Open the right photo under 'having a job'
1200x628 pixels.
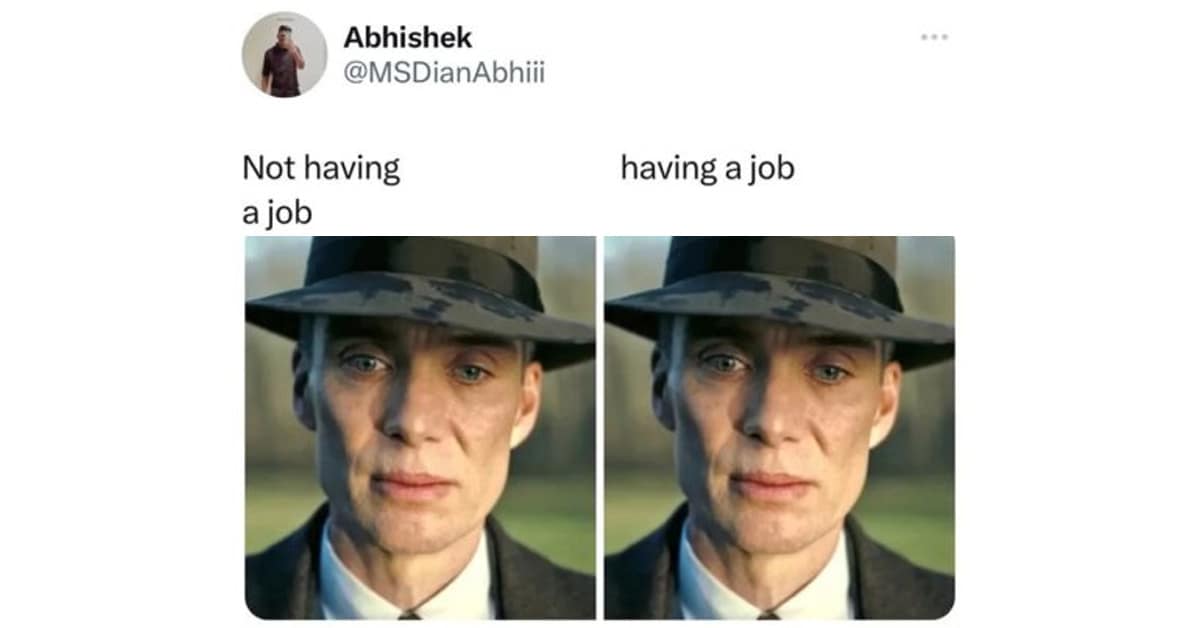[x=779, y=427]
